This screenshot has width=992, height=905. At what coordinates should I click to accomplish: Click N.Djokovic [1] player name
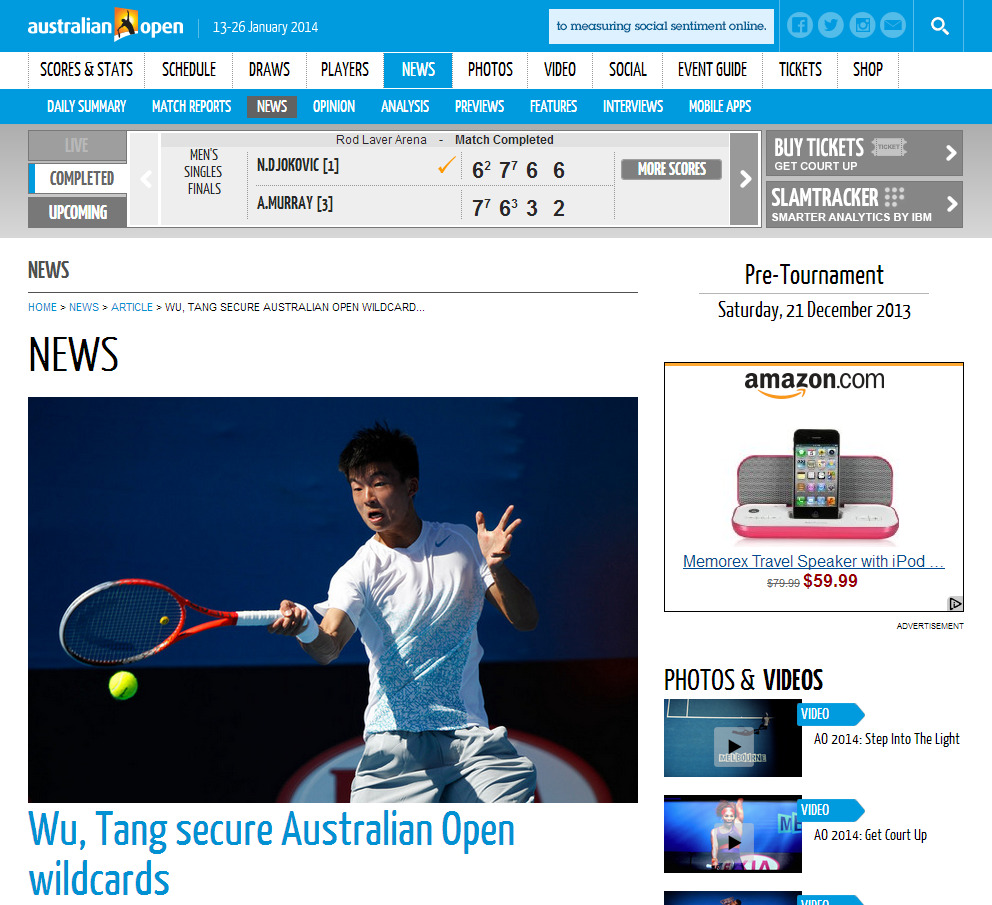(x=298, y=165)
